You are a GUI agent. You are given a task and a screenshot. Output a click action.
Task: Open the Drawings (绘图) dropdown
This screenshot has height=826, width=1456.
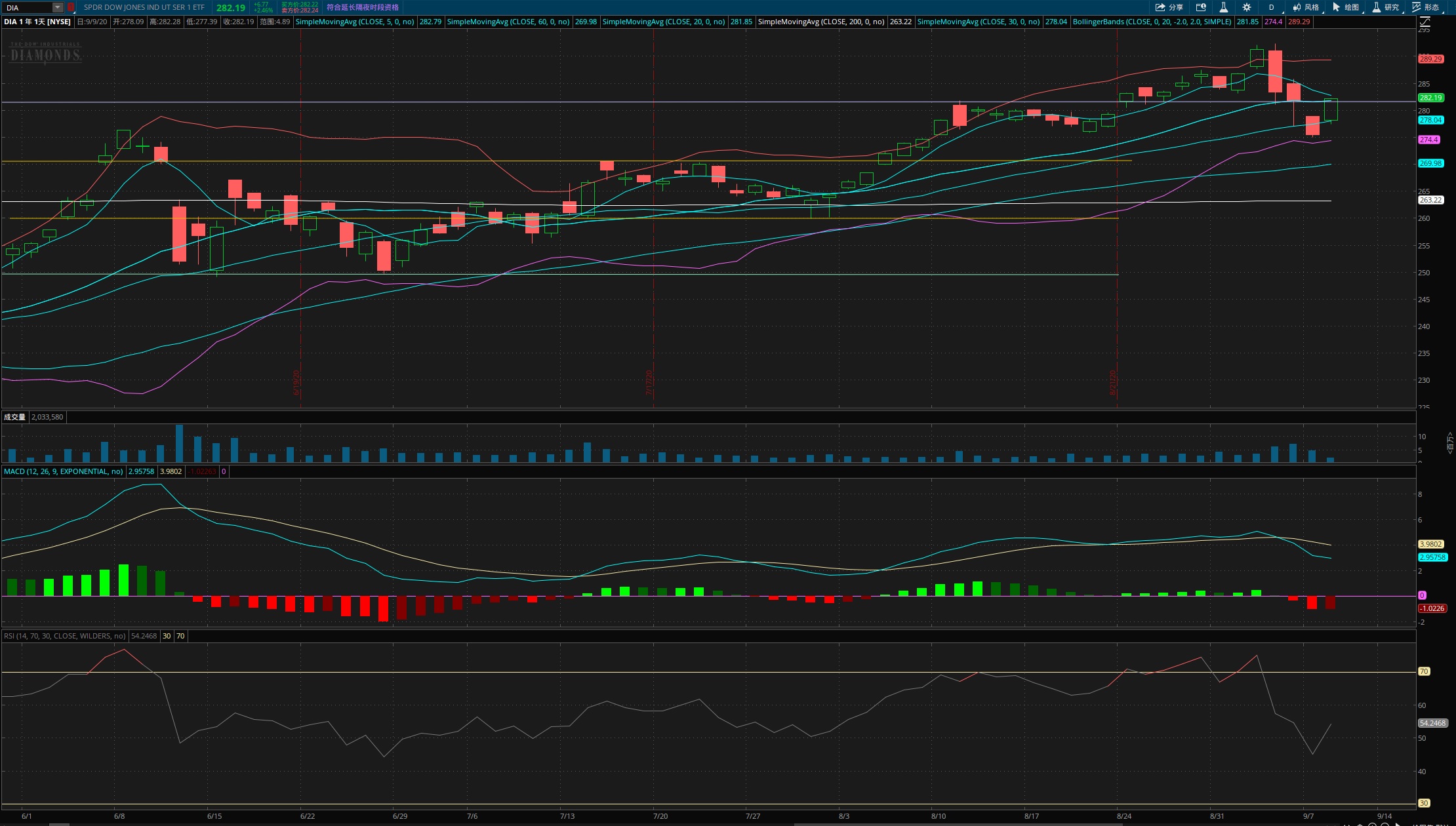click(1347, 7)
